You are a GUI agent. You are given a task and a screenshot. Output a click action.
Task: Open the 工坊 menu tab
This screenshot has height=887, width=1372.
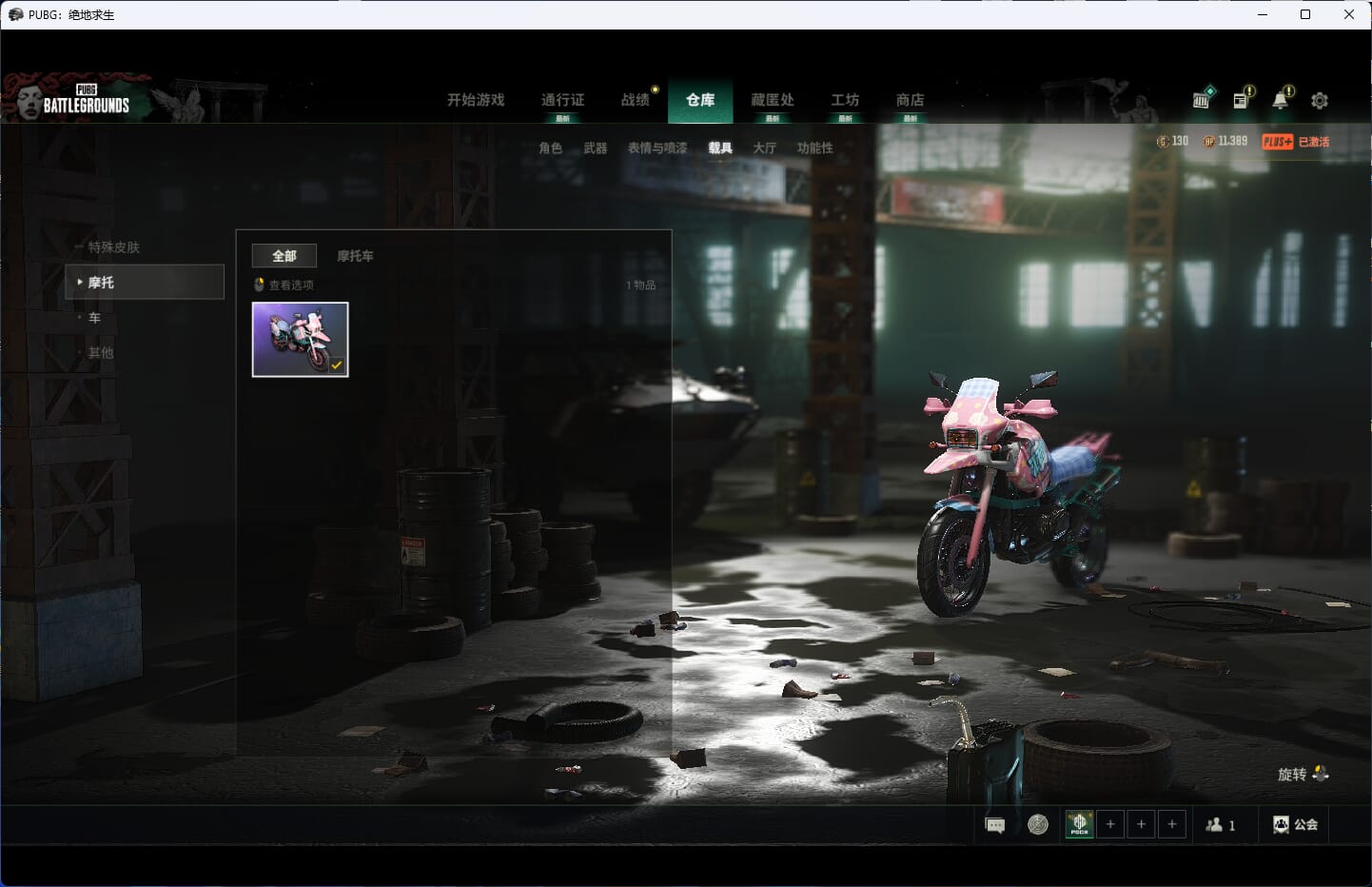[845, 100]
